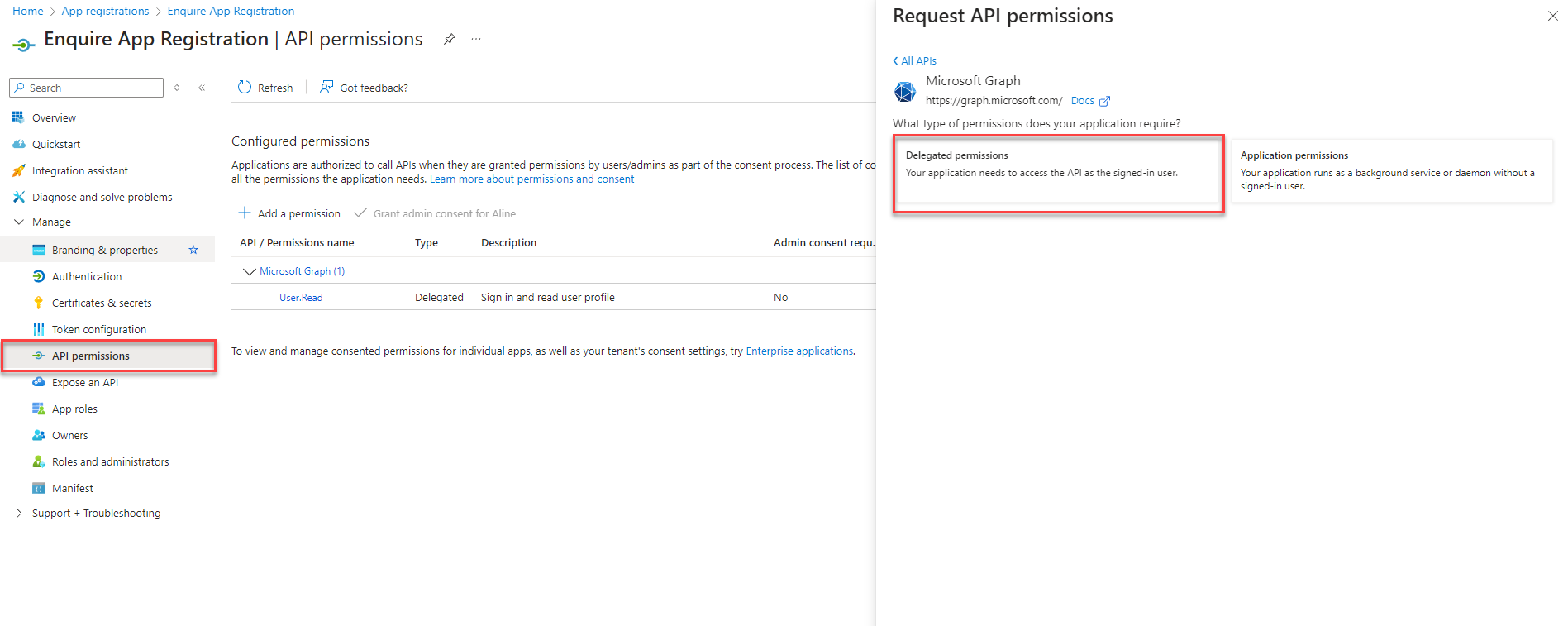The height and width of the screenshot is (626, 1568).
Task: Click the Branding & properties icon
Action: [38, 250]
